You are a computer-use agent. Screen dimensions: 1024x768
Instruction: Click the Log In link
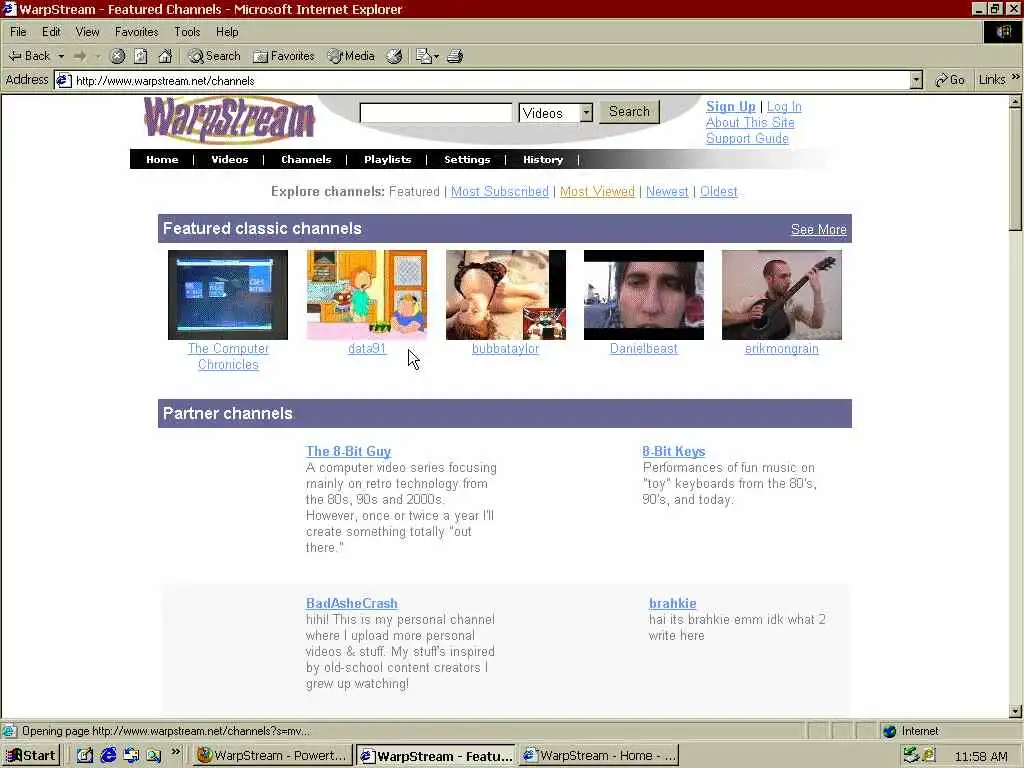[784, 106]
